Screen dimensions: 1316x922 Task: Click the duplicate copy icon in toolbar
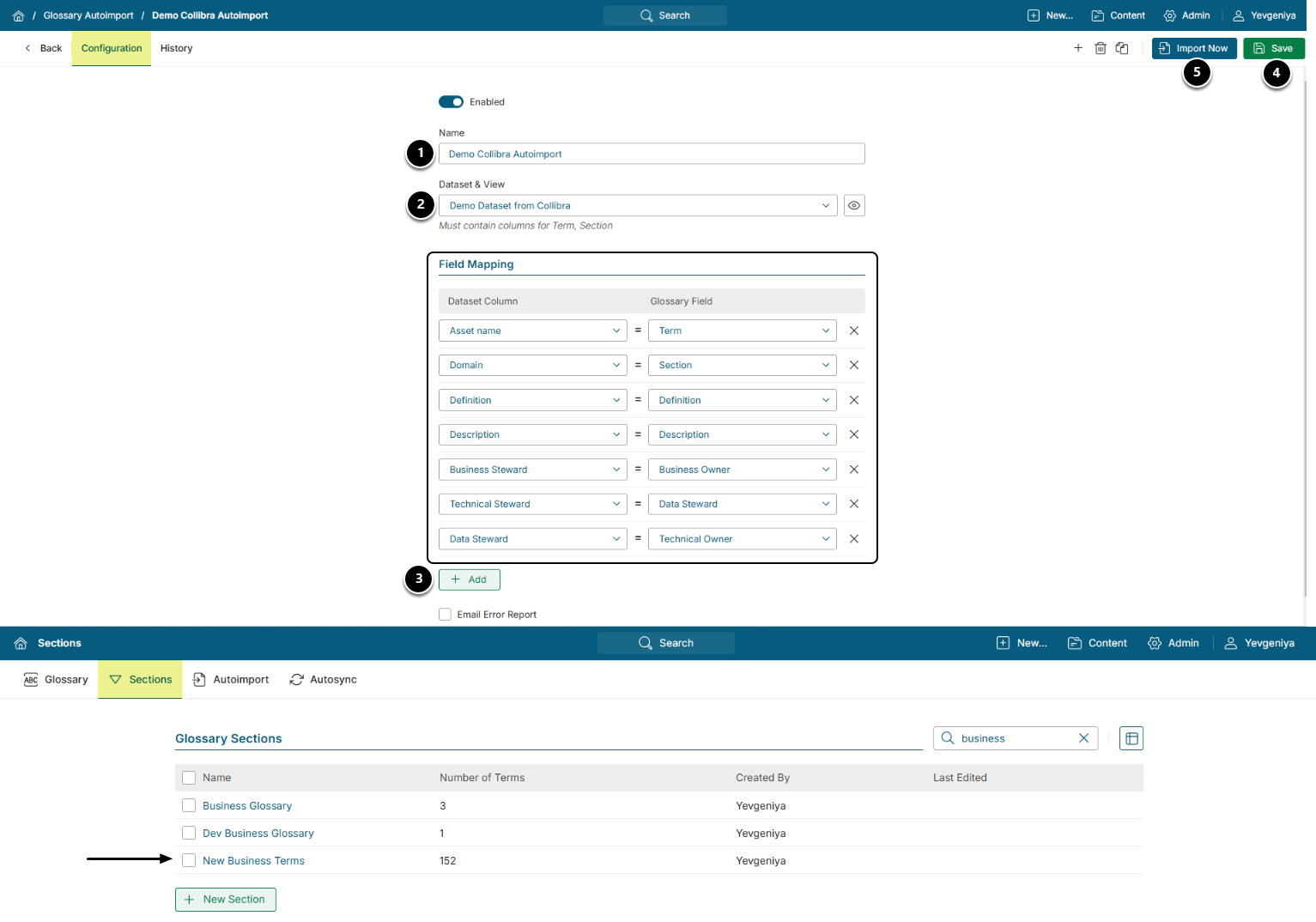tap(1122, 48)
